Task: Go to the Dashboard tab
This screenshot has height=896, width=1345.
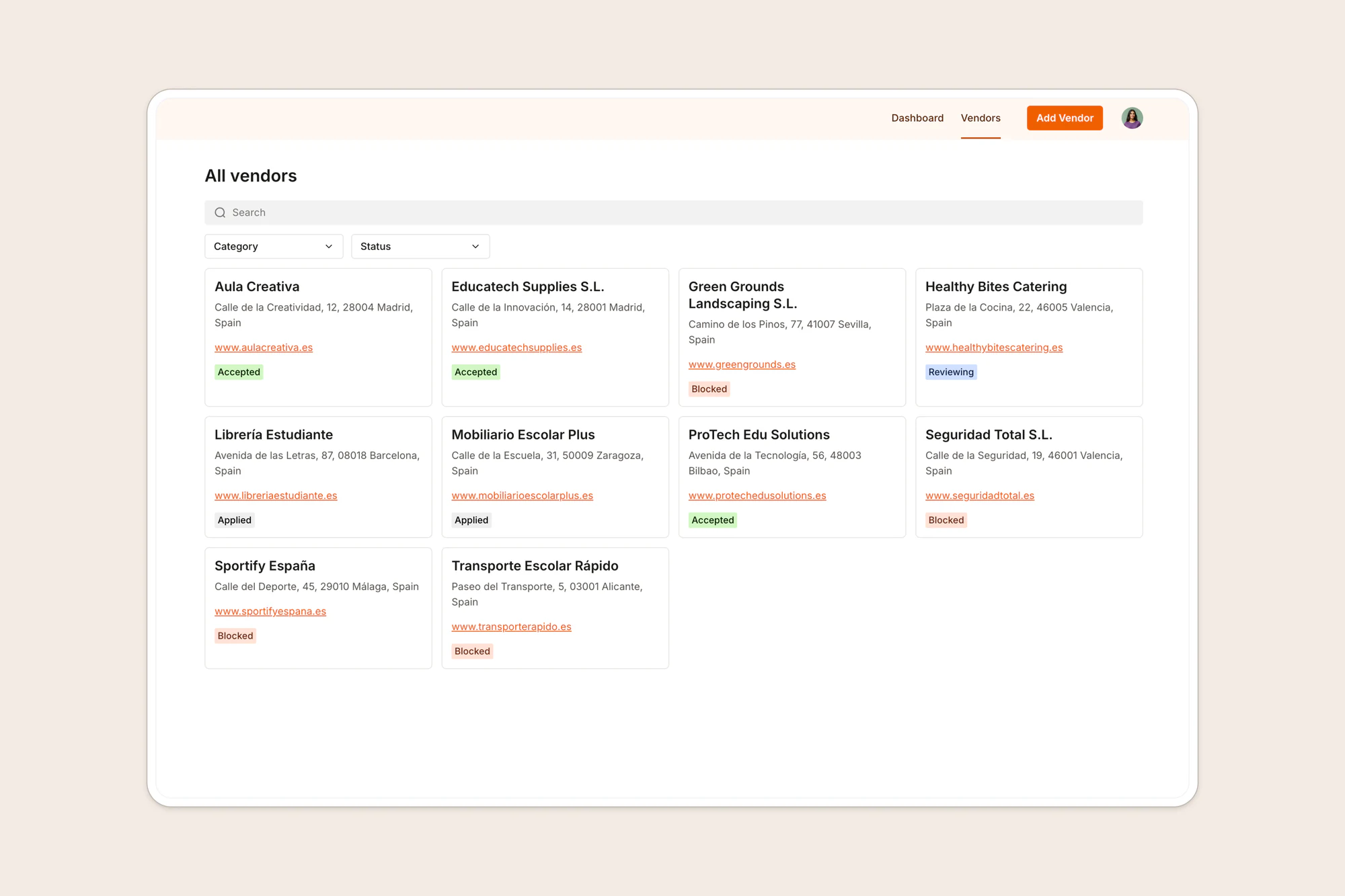Action: (x=917, y=118)
